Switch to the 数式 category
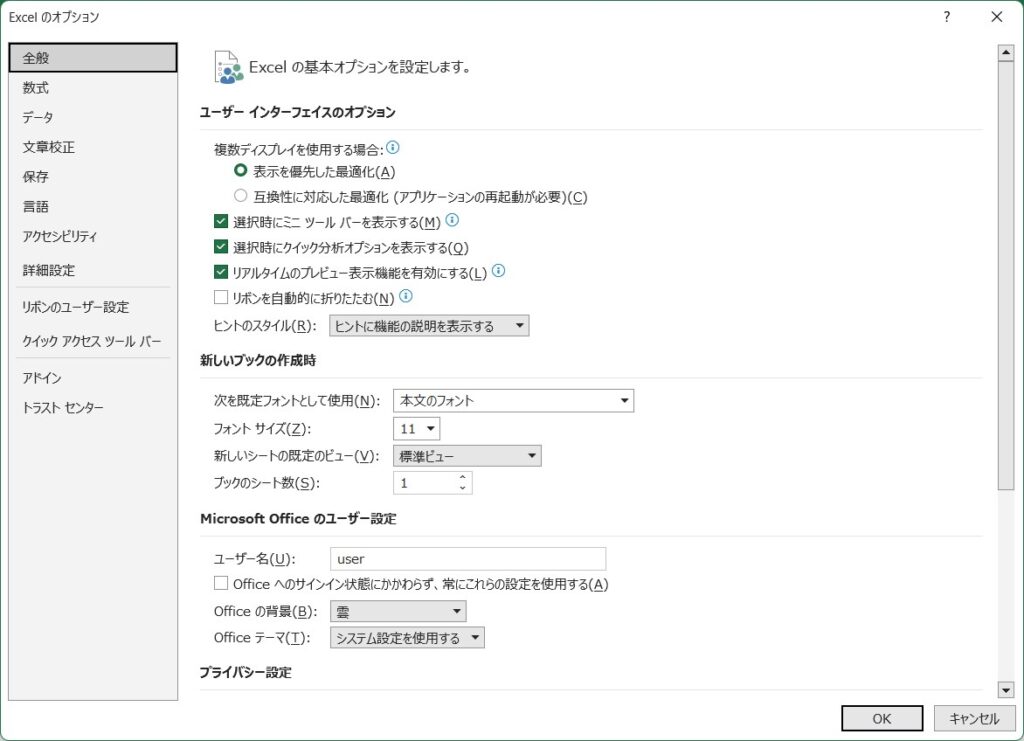This screenshot has width=1024, height=741. [36, 88]
